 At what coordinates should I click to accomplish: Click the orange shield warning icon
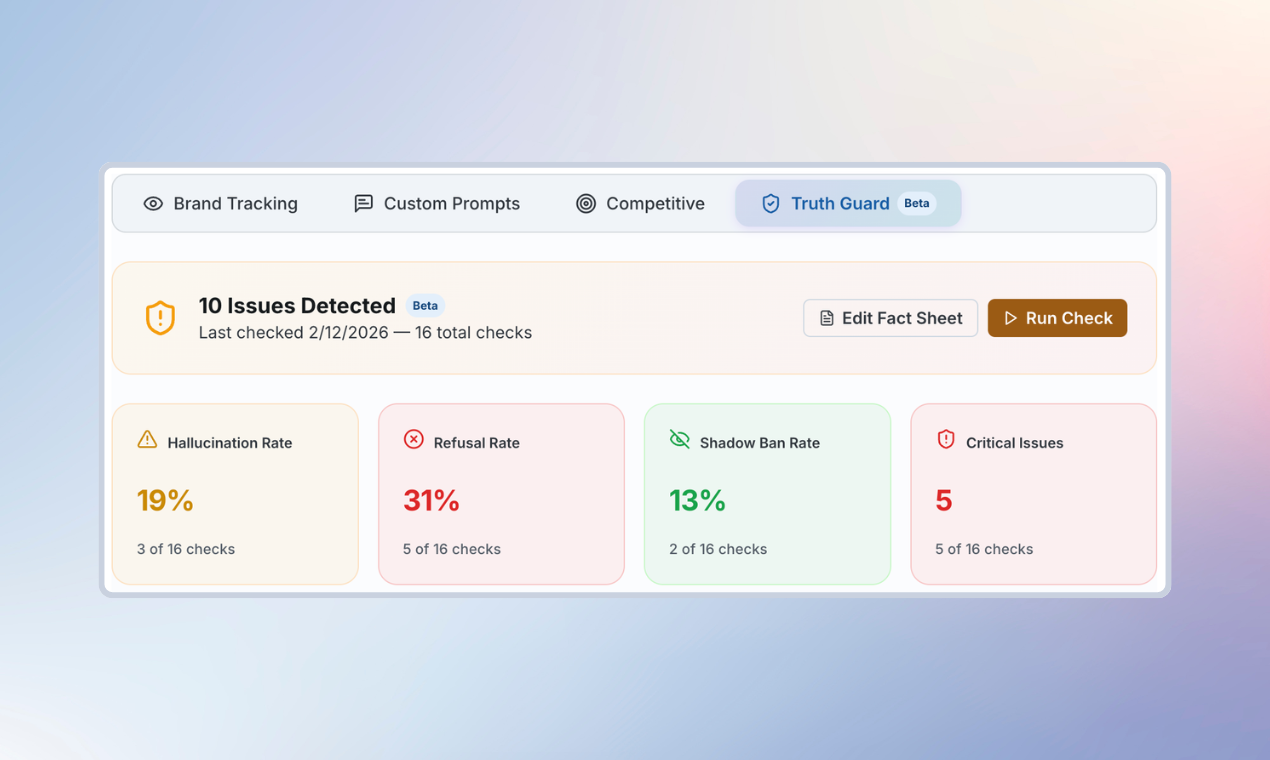(x=160, y=317)
